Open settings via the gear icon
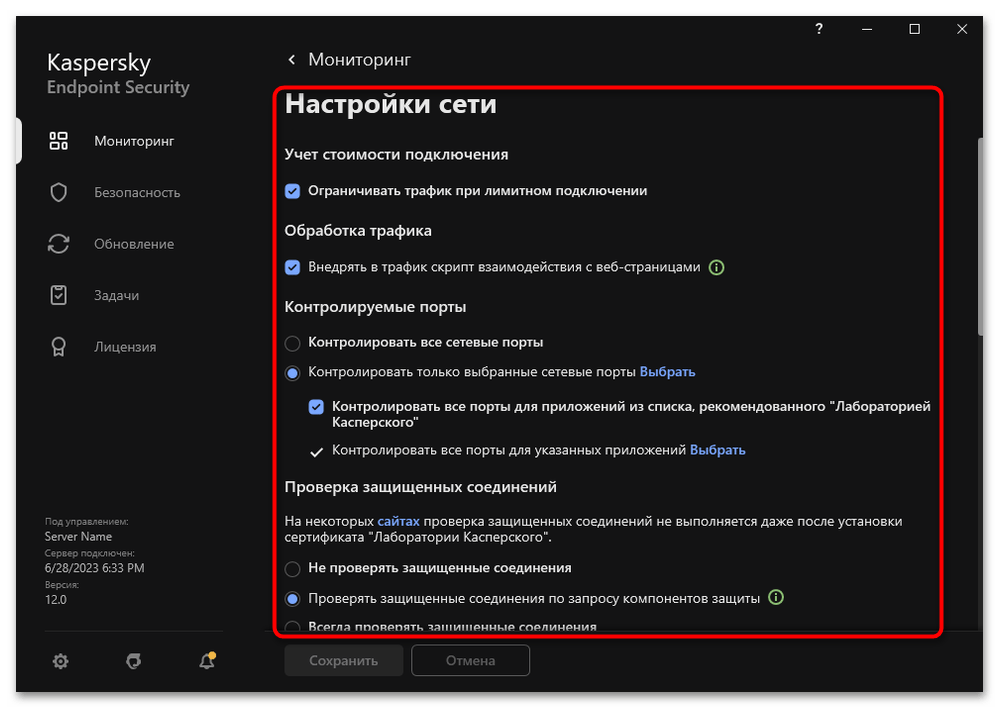Screen dimensions: 999x708 (x=61, y=661)
